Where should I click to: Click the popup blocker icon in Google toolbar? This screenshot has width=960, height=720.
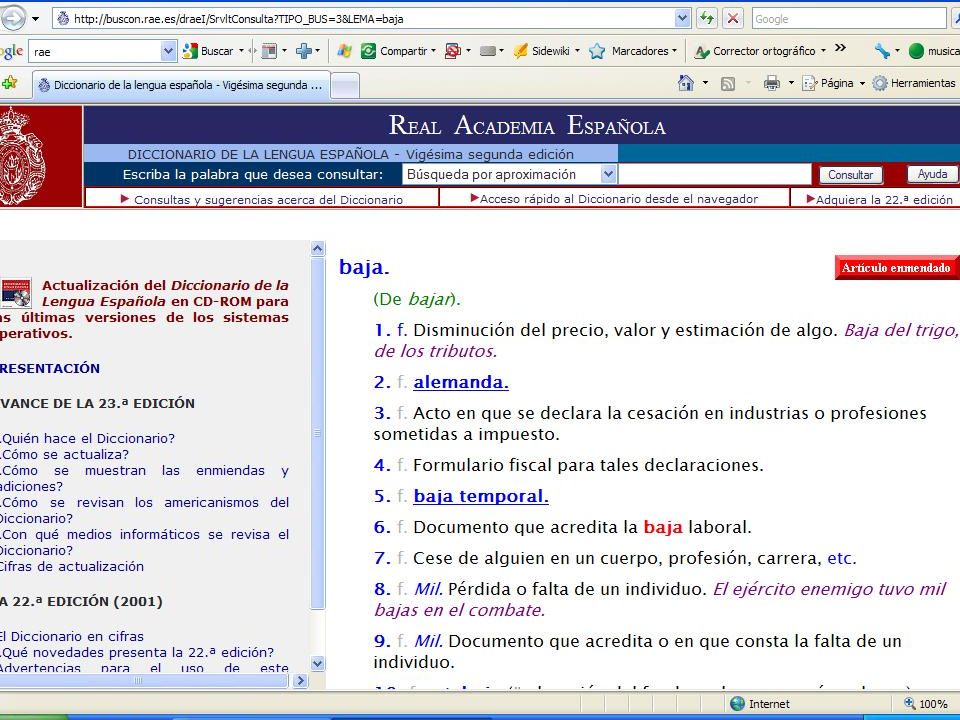point(452,51)
